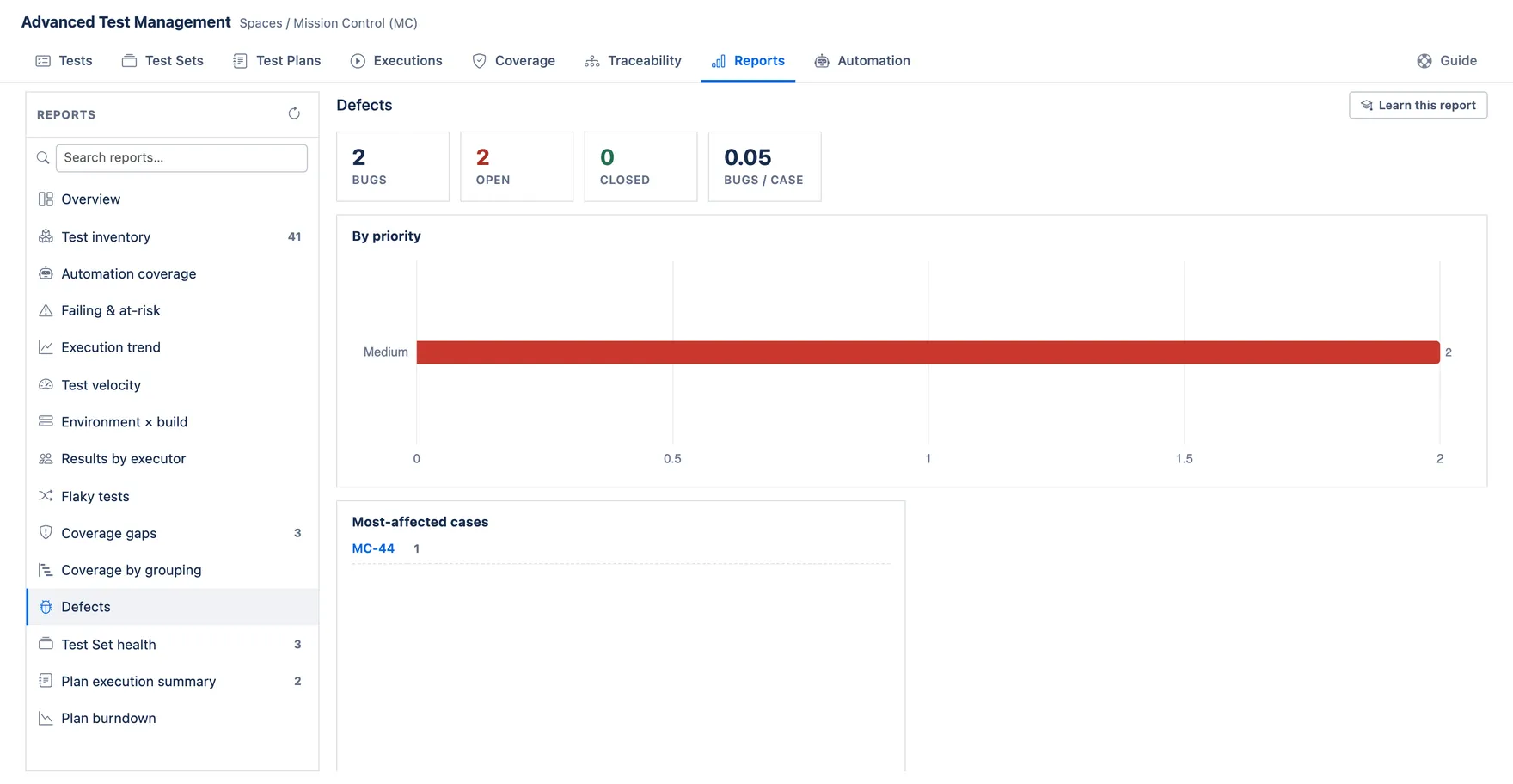1513x784 pixels.
Task: Go to the Executions tab
Action: [x=396, y=61]
